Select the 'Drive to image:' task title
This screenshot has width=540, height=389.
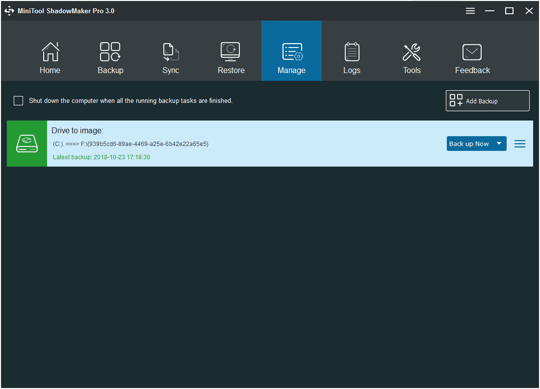click(77, 130)
